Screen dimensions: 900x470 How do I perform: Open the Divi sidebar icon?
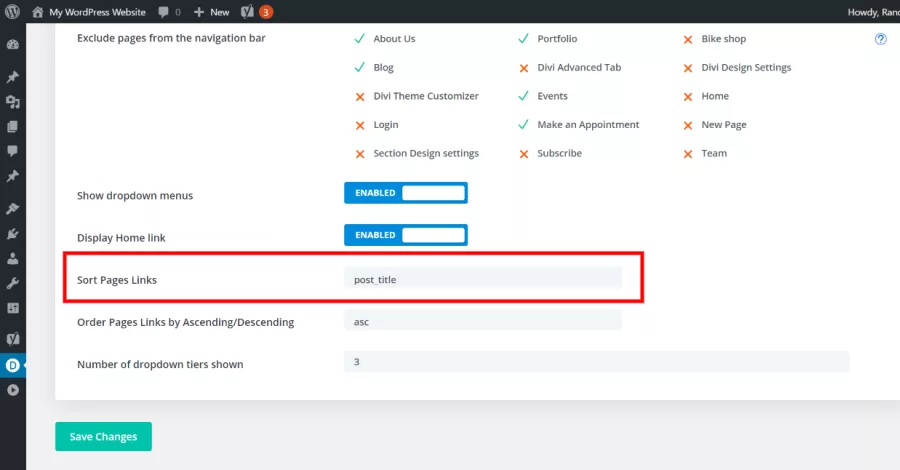point(13,365)
